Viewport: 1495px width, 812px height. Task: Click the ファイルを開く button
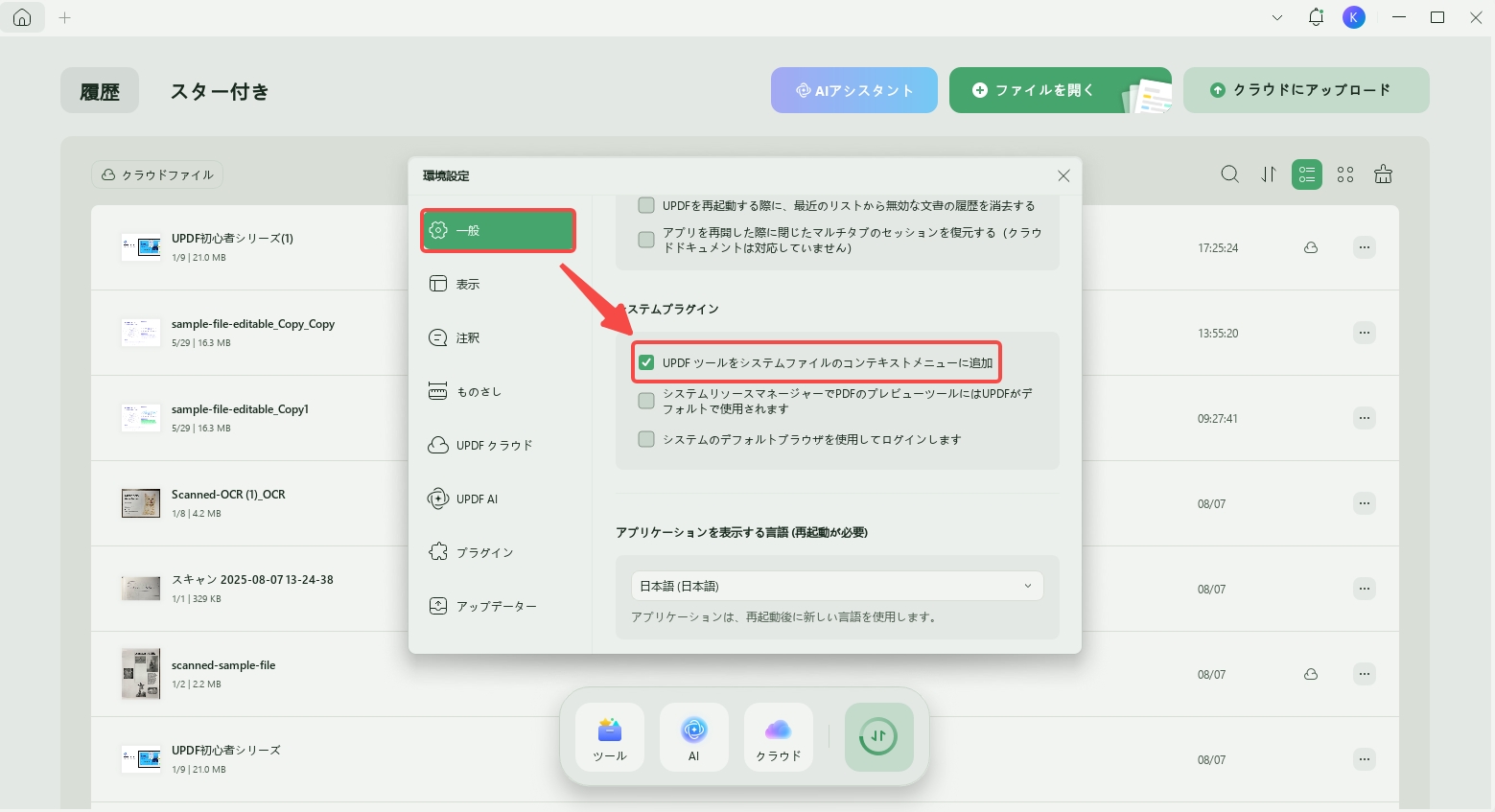[x=1061, y=90]
